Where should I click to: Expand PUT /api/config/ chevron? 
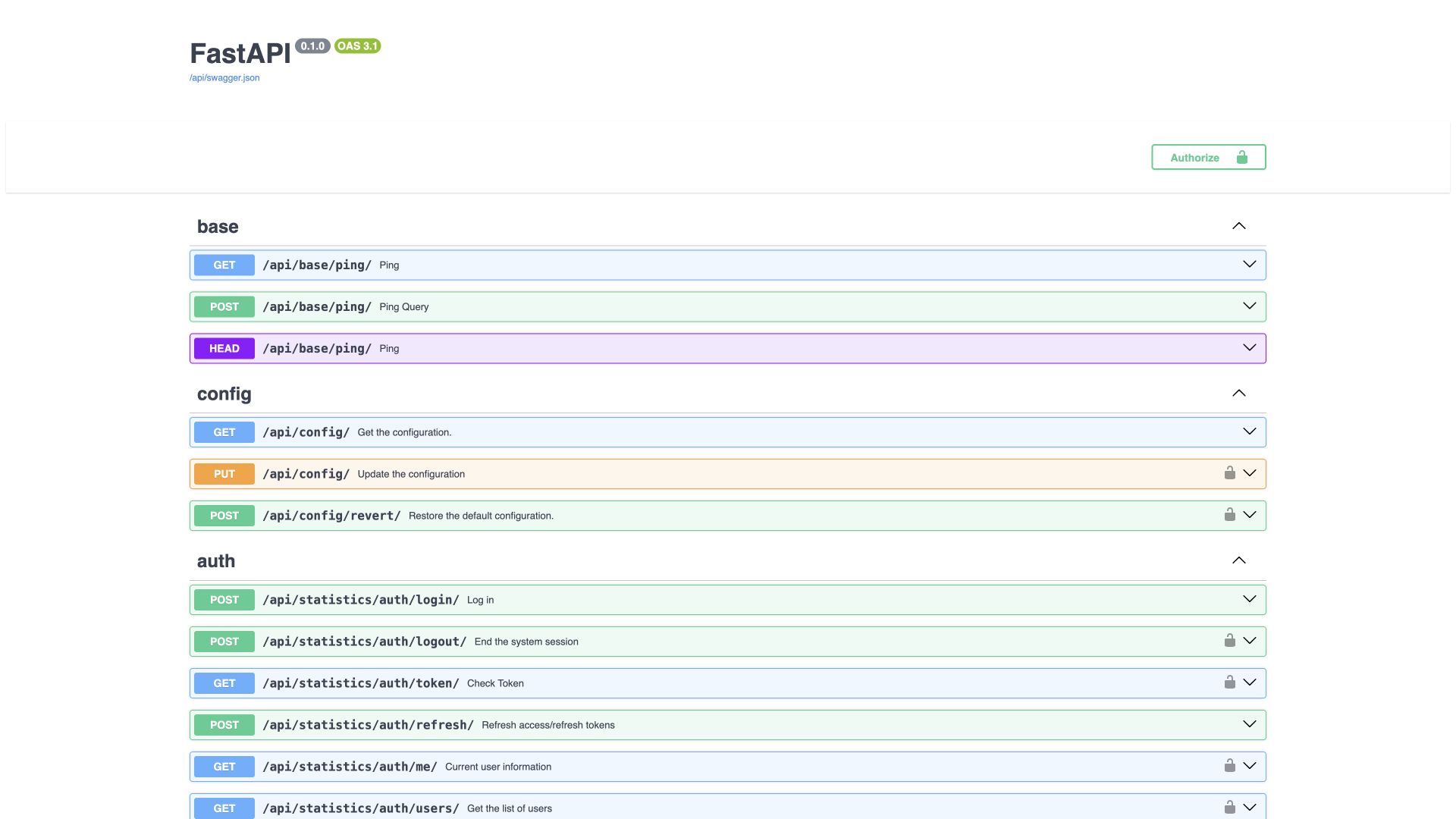[x=1249, y=473]
